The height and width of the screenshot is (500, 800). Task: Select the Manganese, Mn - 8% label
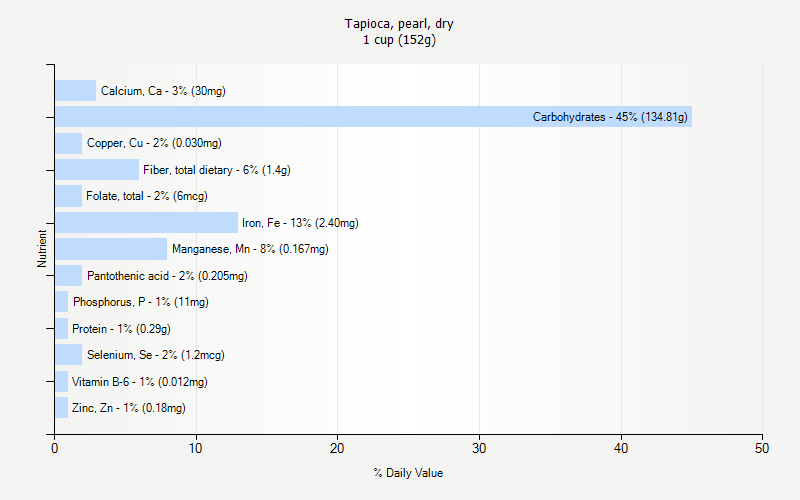250,249
